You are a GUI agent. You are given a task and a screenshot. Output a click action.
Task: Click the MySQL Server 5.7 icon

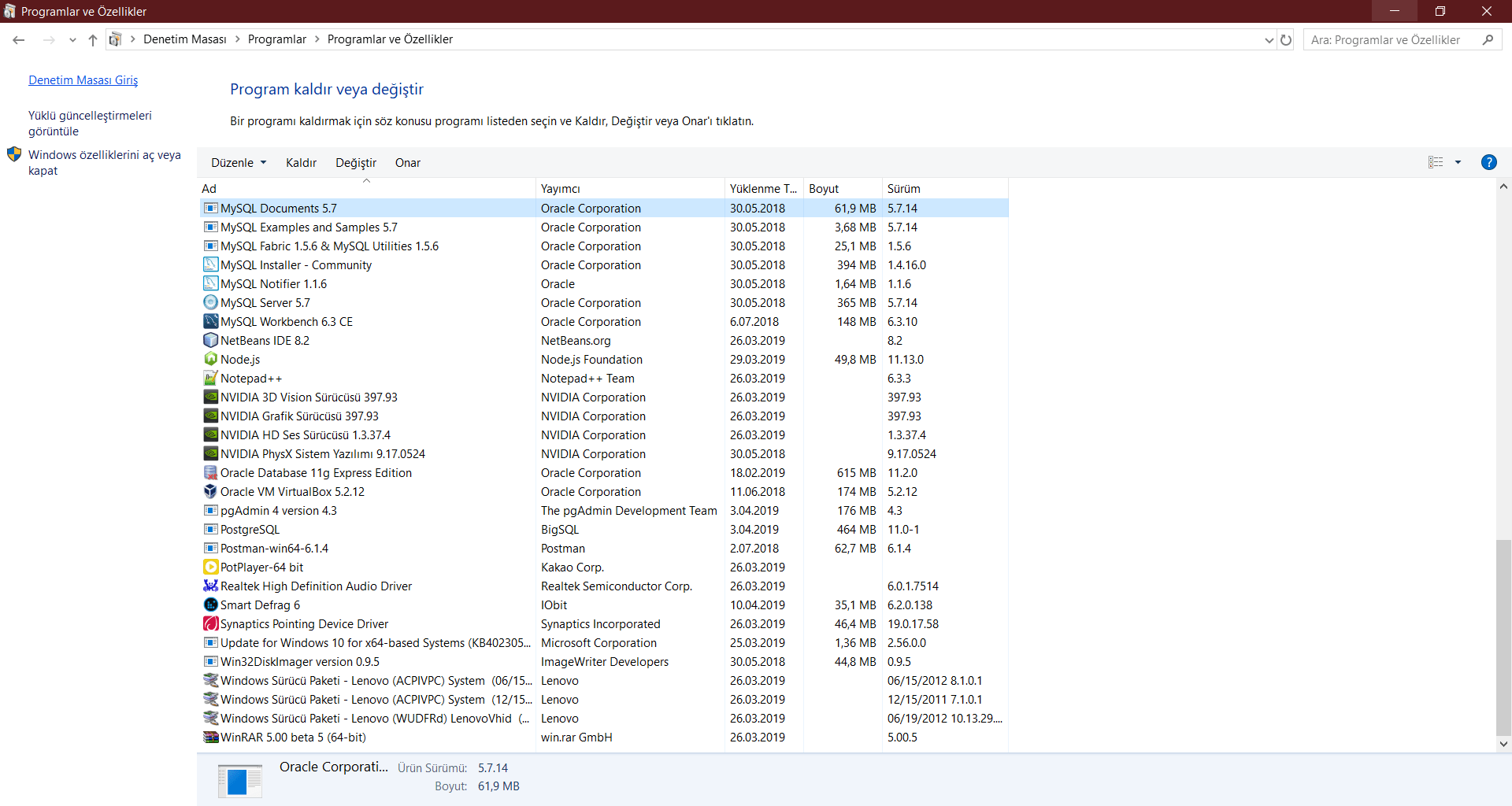[x=210, y=302]
